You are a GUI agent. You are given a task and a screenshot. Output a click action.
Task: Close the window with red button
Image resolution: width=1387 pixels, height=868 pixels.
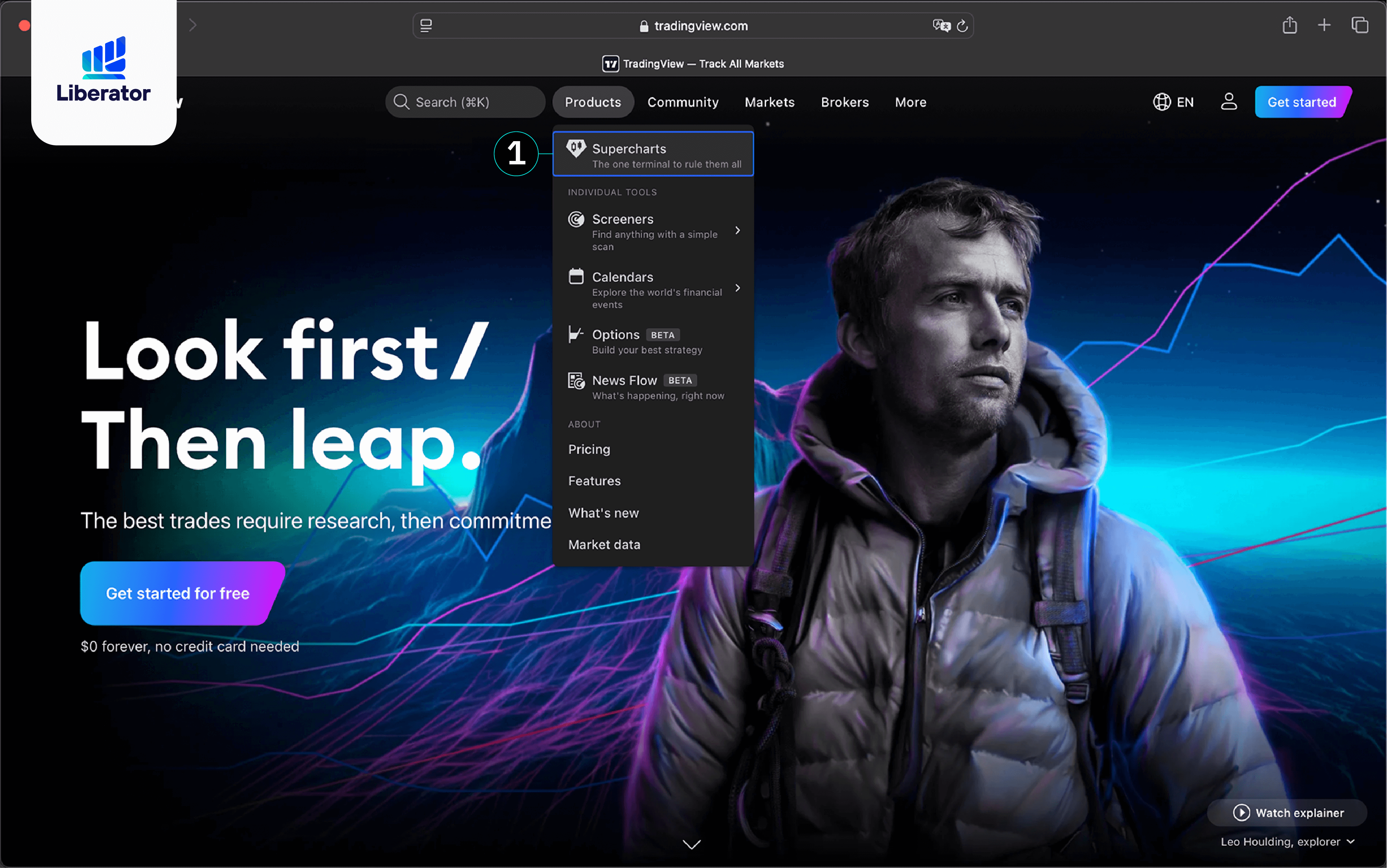click(24, 25)
